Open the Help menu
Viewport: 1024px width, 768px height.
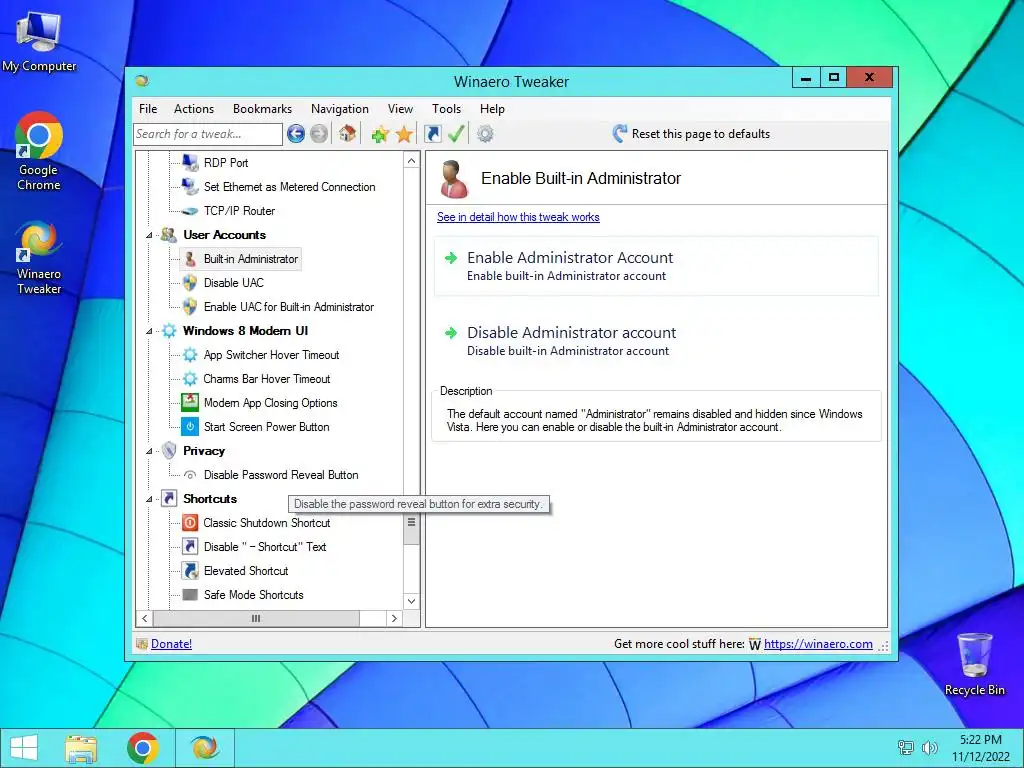[x=492, y=109]
